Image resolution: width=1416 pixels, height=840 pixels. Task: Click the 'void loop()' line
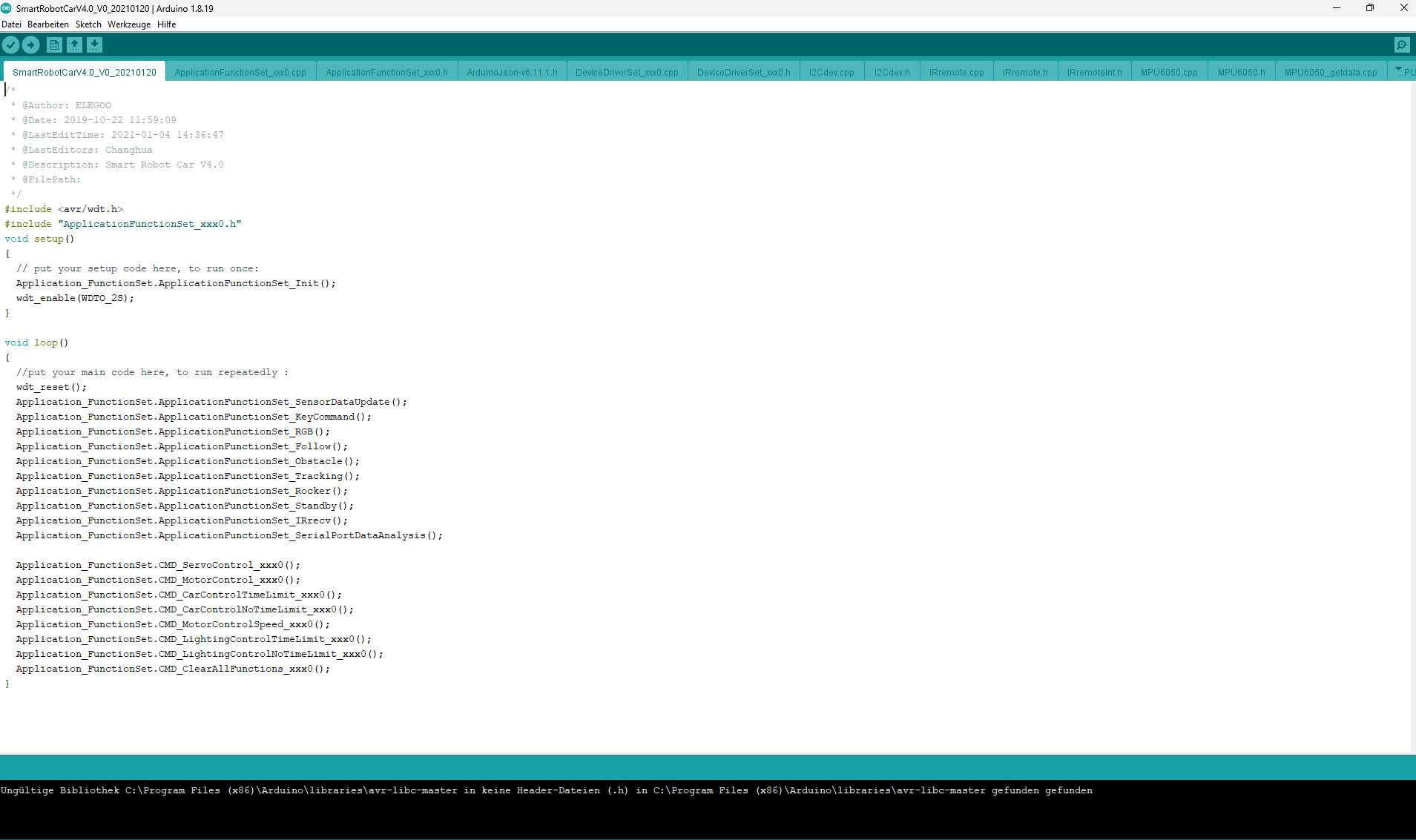[x=36, y=343]
